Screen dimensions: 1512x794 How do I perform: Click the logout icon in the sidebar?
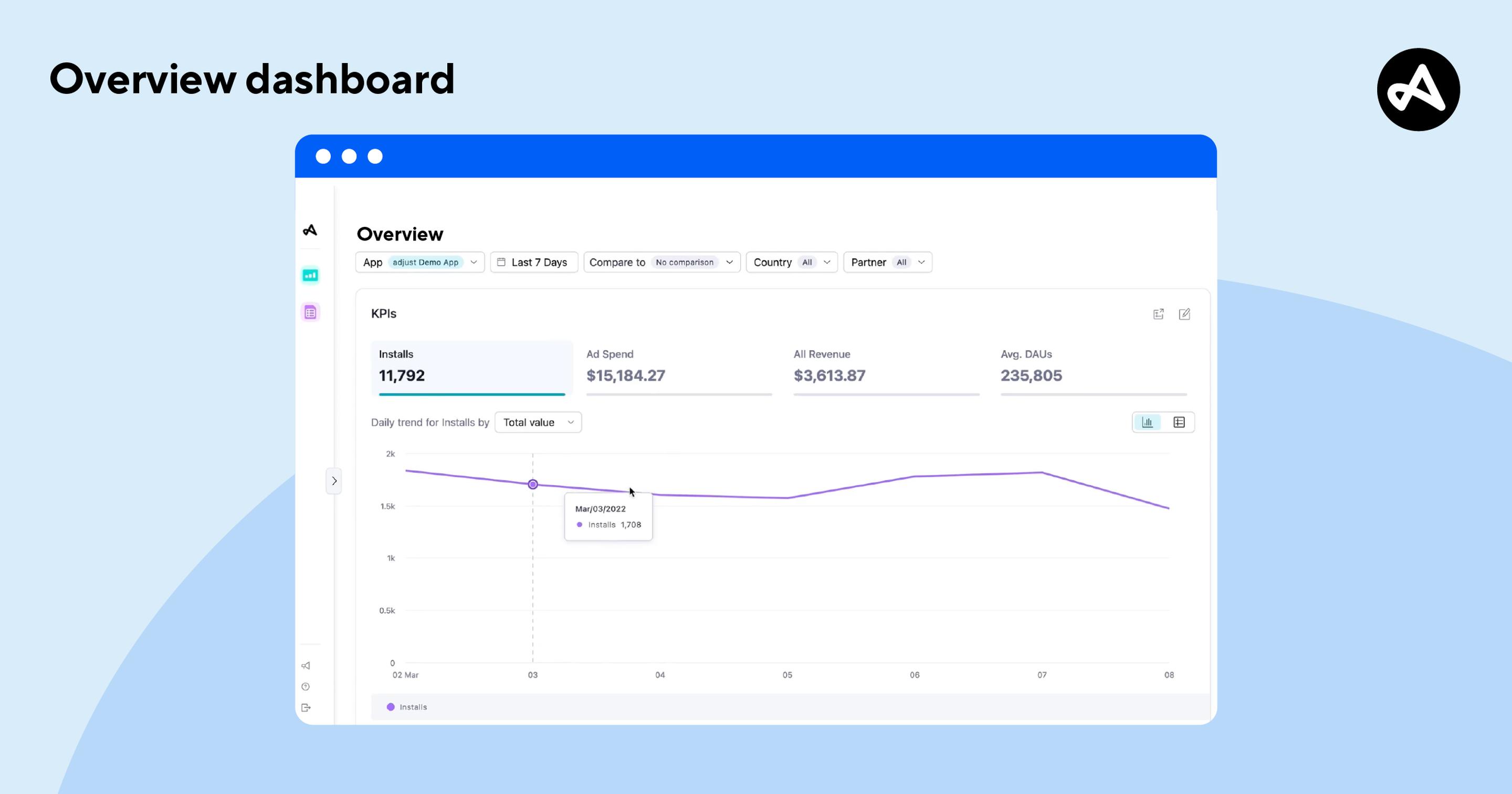pos(306,708)
